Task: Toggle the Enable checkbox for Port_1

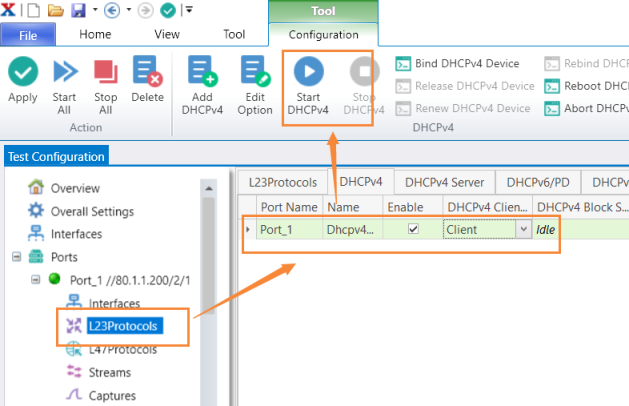Action: 413,229
